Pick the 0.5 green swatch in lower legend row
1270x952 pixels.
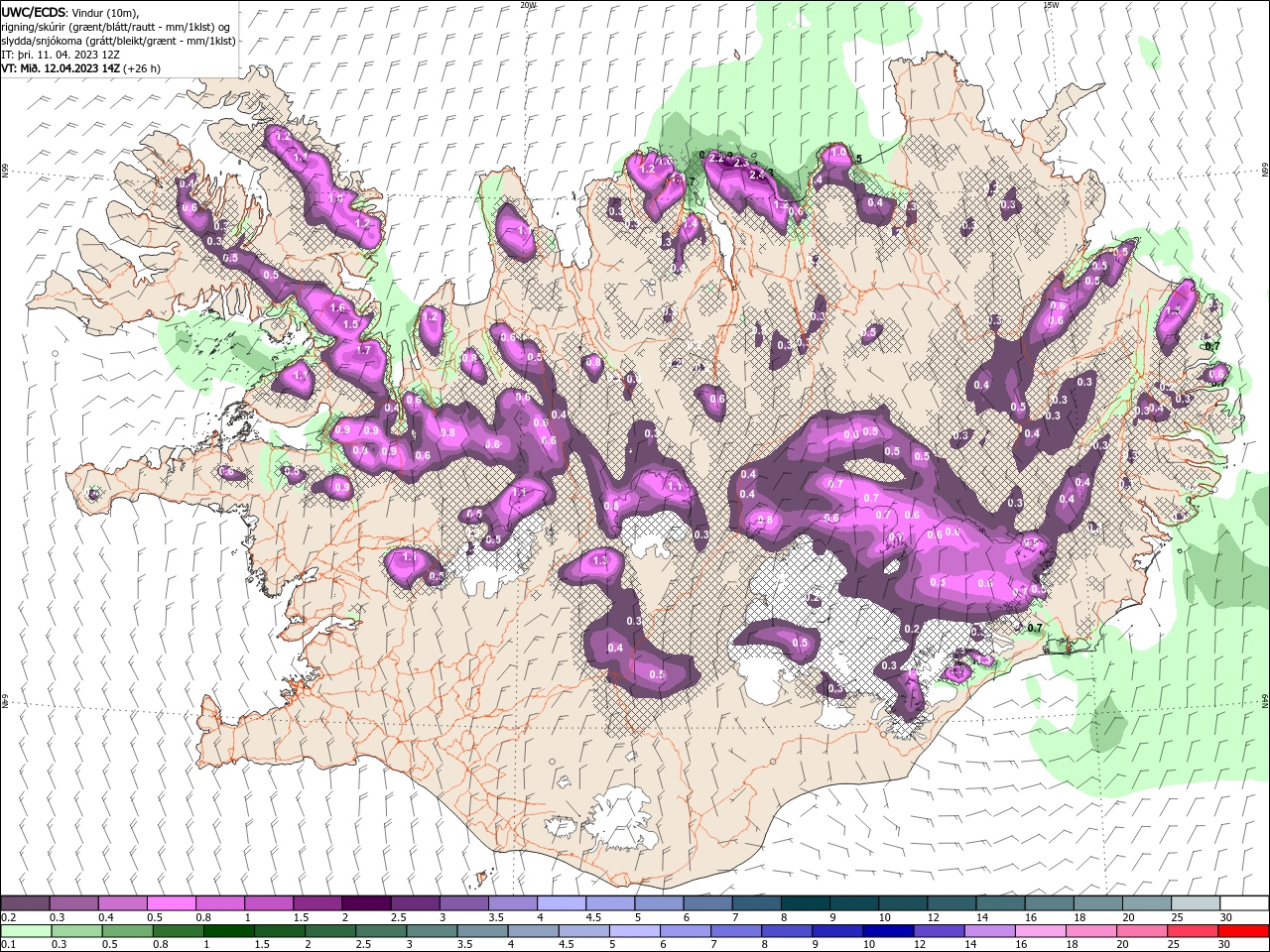127,931
